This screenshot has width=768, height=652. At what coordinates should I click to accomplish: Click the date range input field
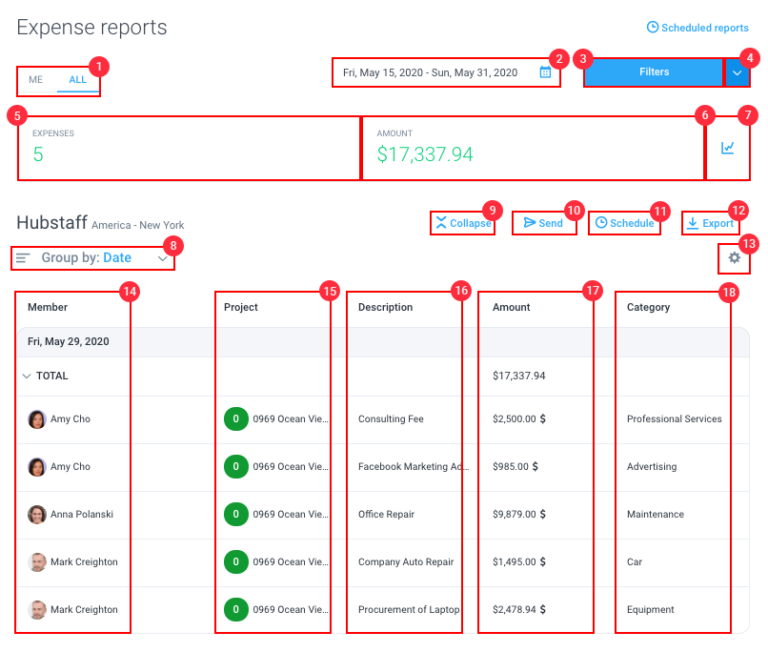point(430,73)
